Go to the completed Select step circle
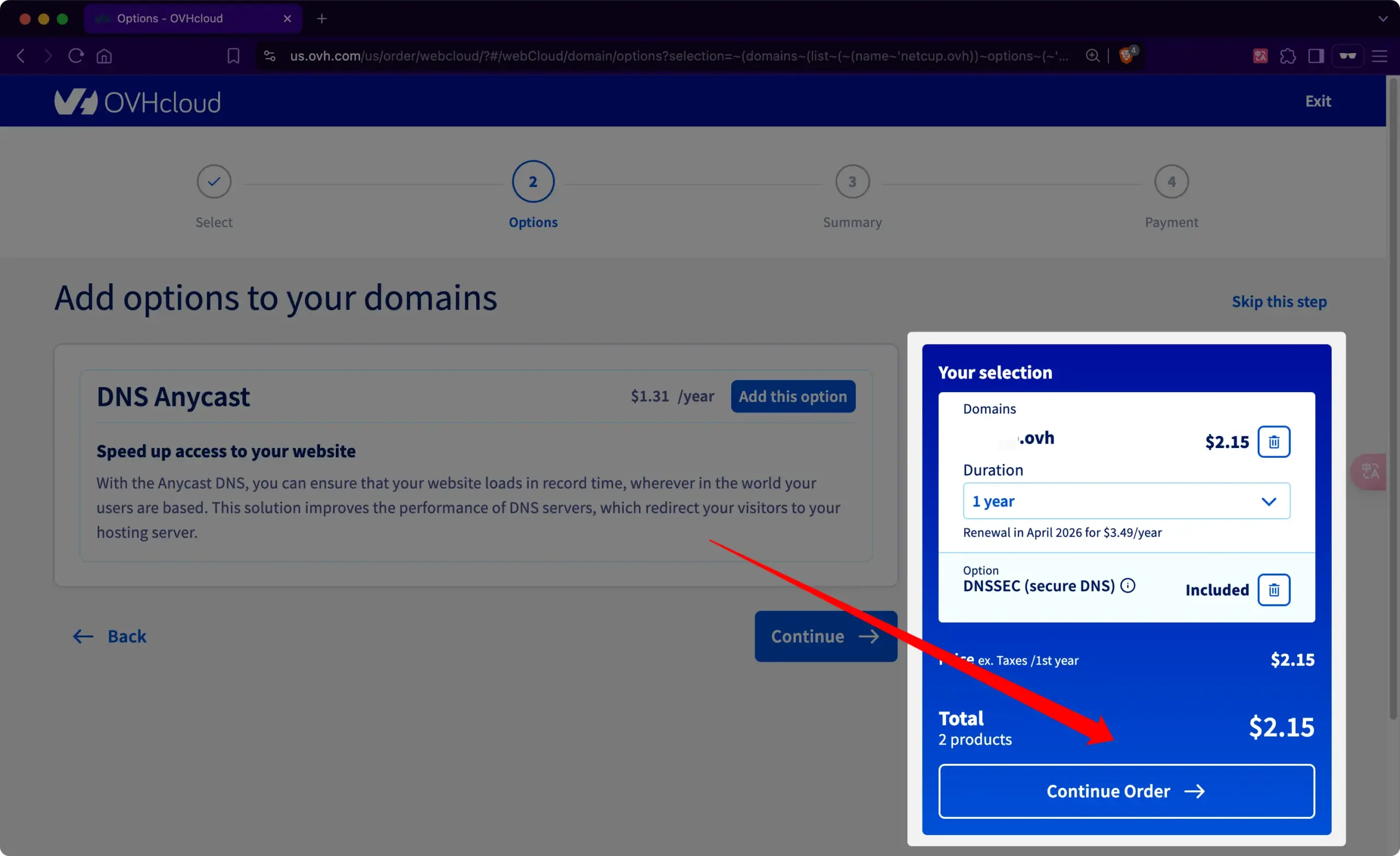 214,181
